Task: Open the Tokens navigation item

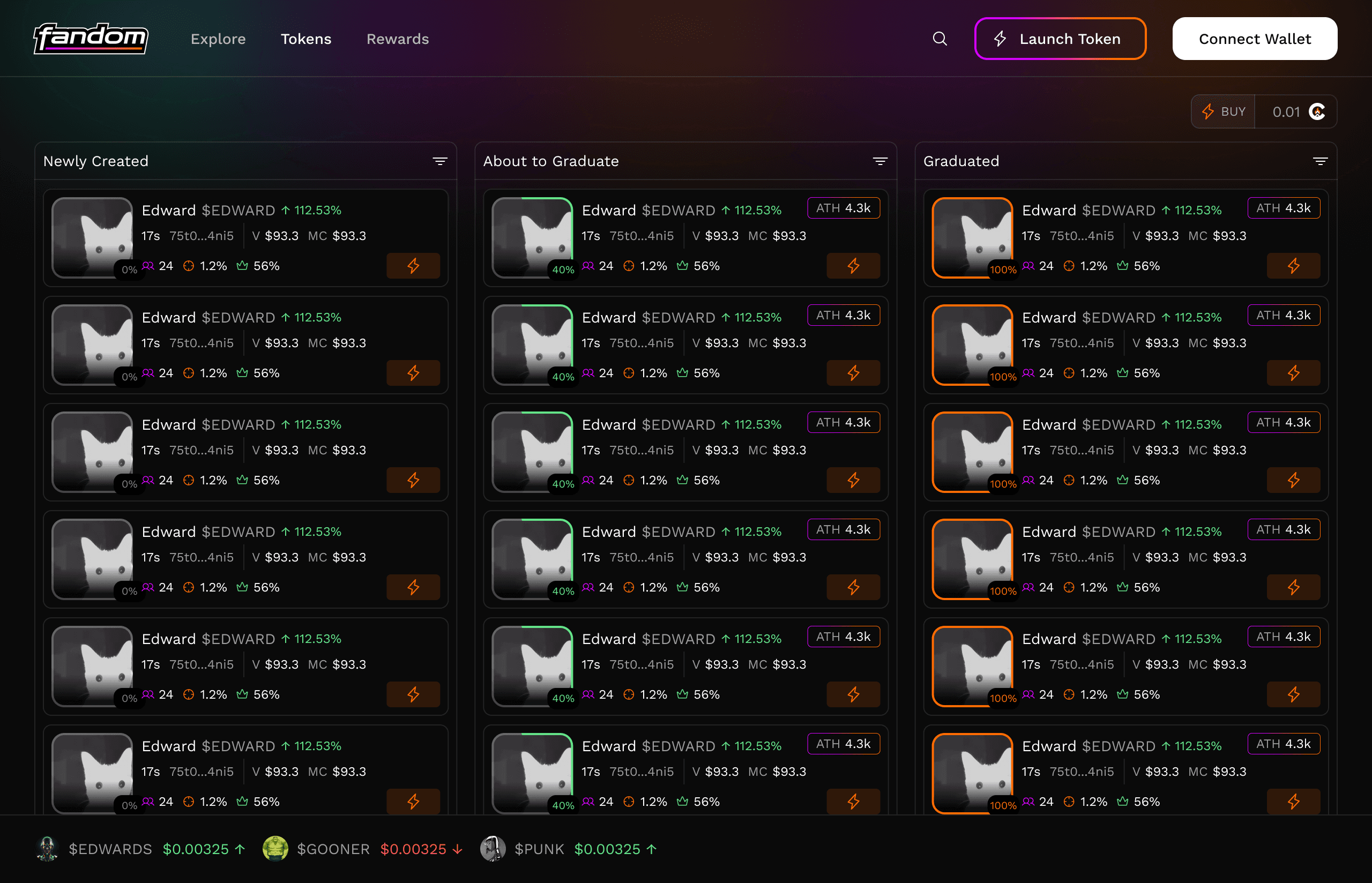Action: (x=305, y=39)
